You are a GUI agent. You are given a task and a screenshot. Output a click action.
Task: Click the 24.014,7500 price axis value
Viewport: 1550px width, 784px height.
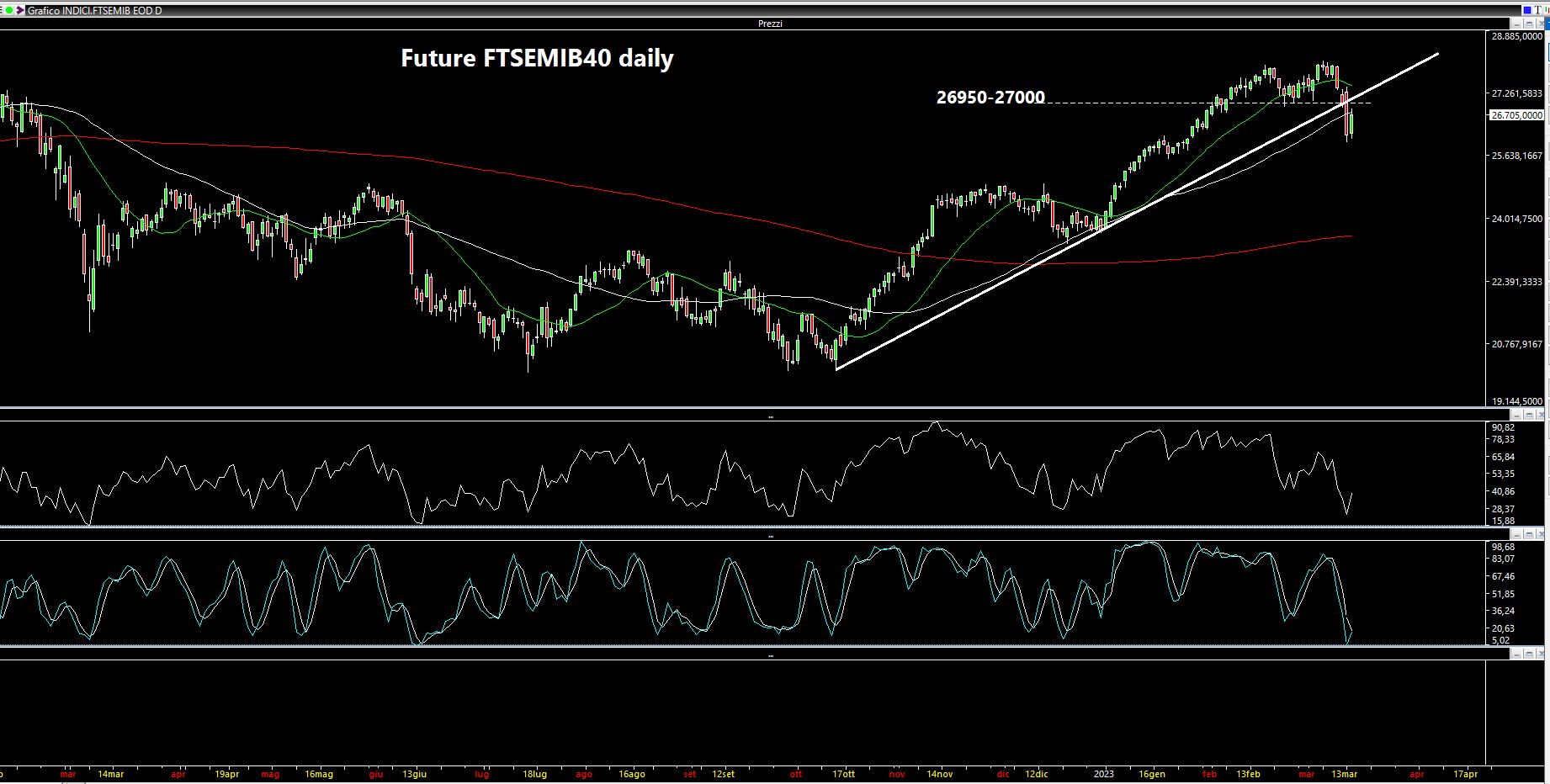pyautogui.click(x=1517, y=219)
